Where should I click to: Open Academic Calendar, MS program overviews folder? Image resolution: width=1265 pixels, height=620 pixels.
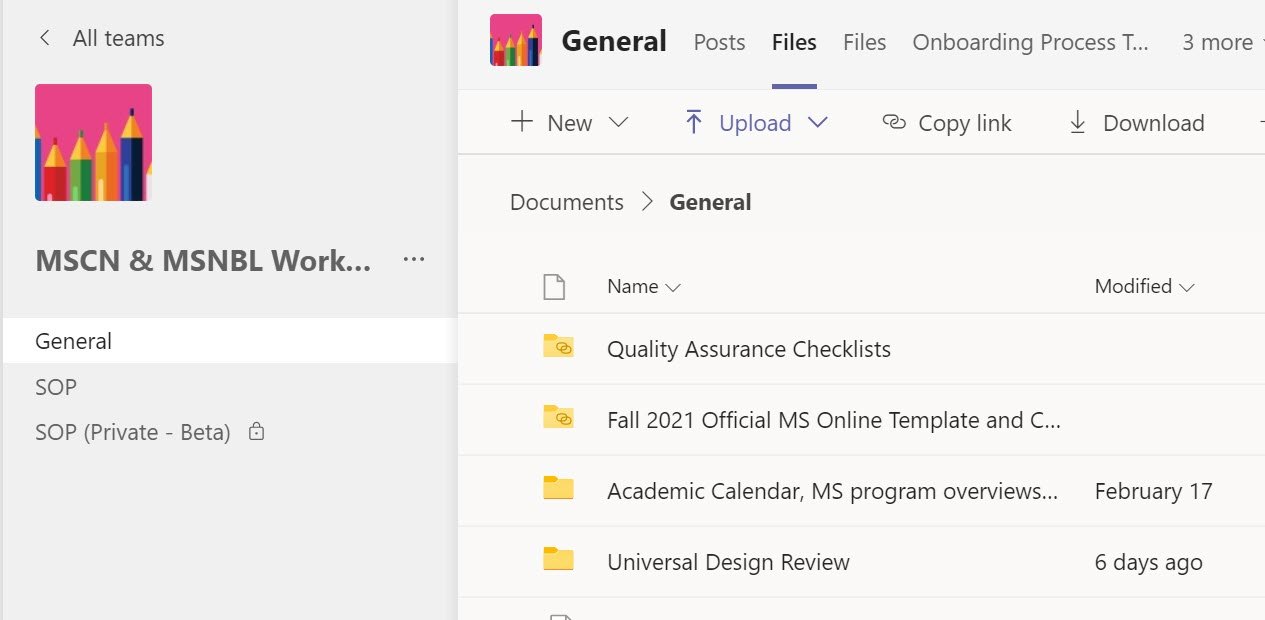pyautogui.click(x=832, y=491)
